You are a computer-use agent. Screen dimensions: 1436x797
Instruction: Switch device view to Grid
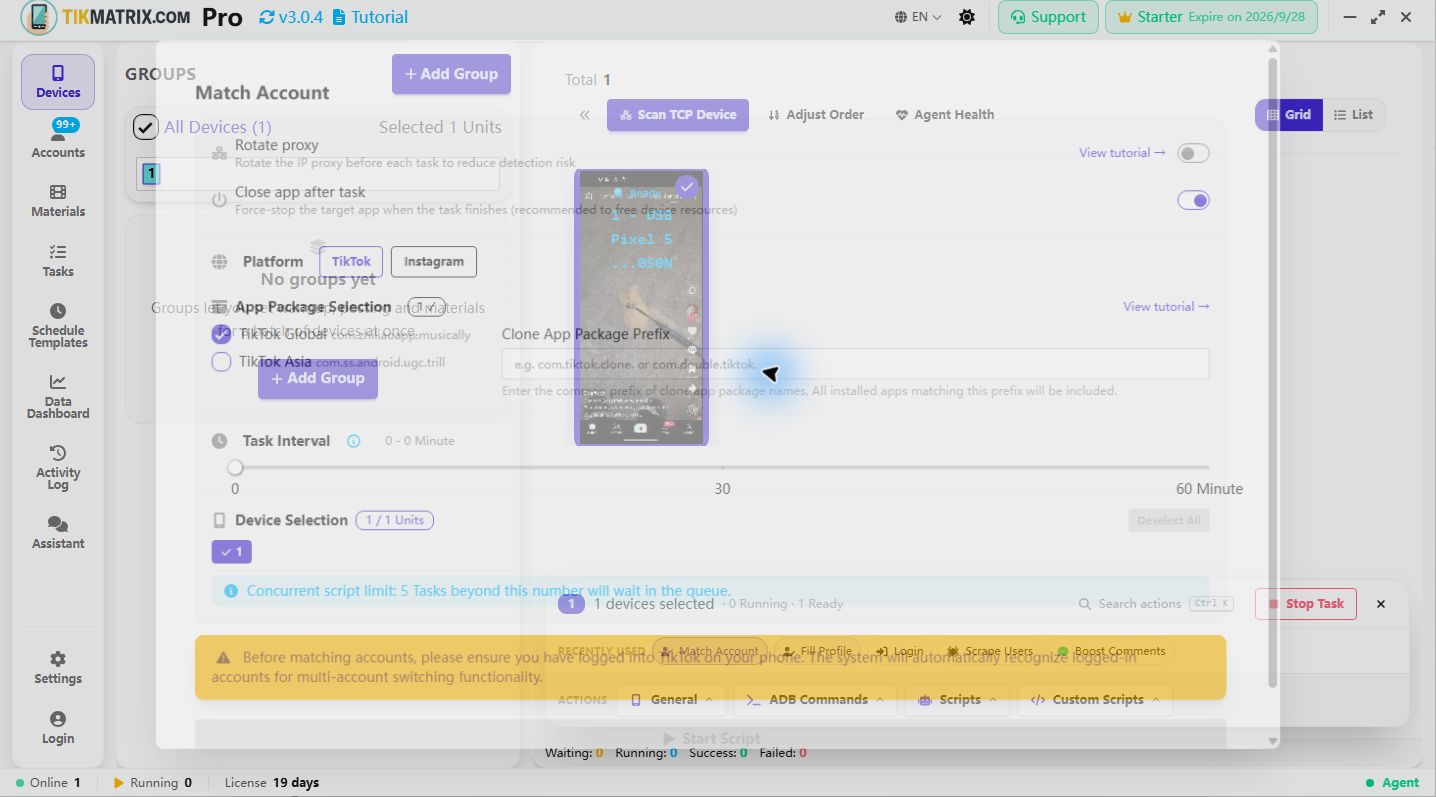point(1289,115)
